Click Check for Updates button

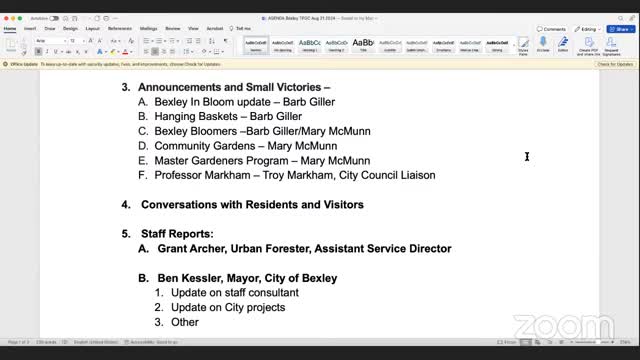click(x=615, y=64)
